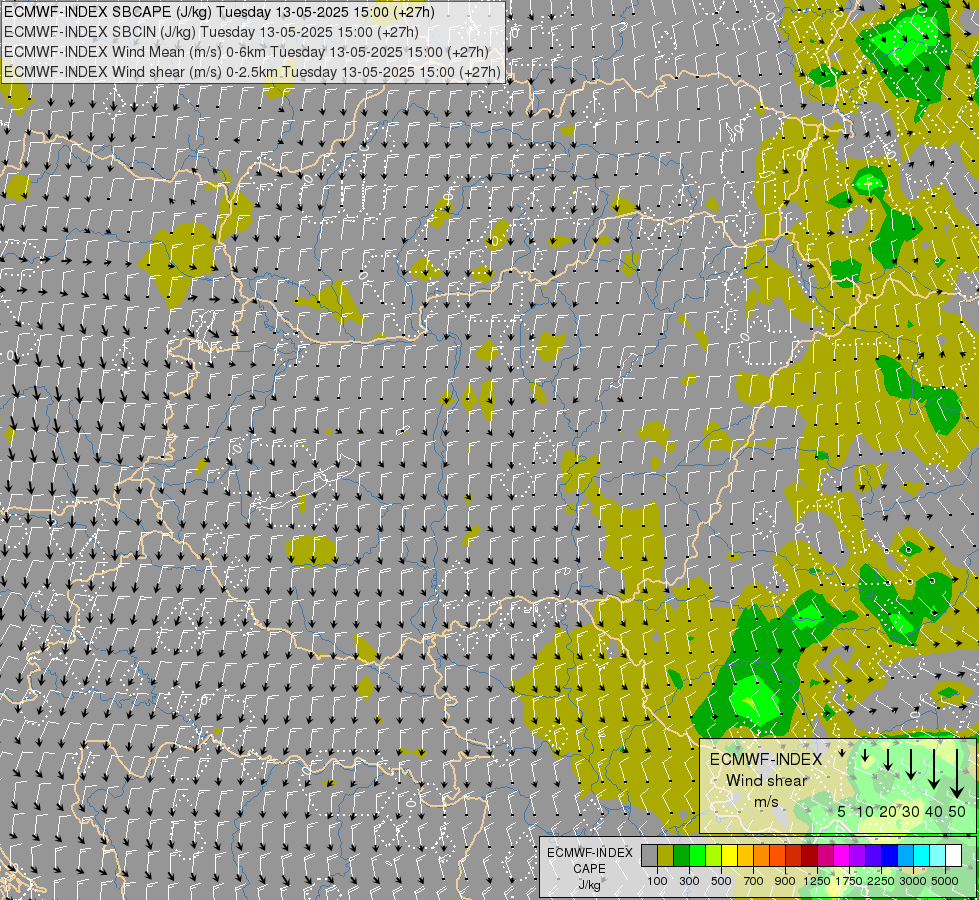Click the 3000 label in CAPE legend
The height and width of the screenshot is (900, 979).
point(913,881)
